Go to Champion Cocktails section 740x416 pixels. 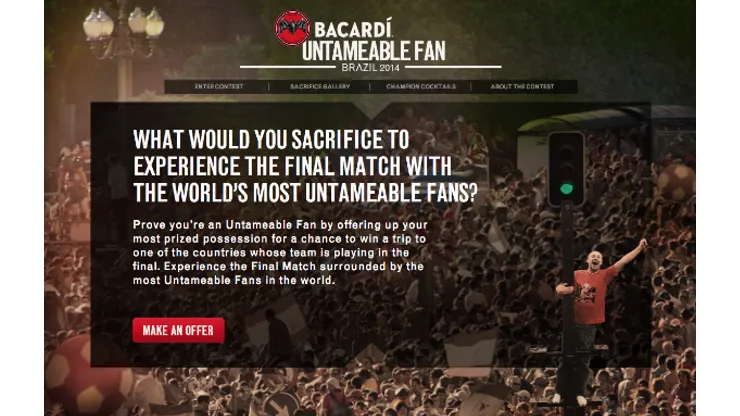pyautogui.click(x=421, y=87)
